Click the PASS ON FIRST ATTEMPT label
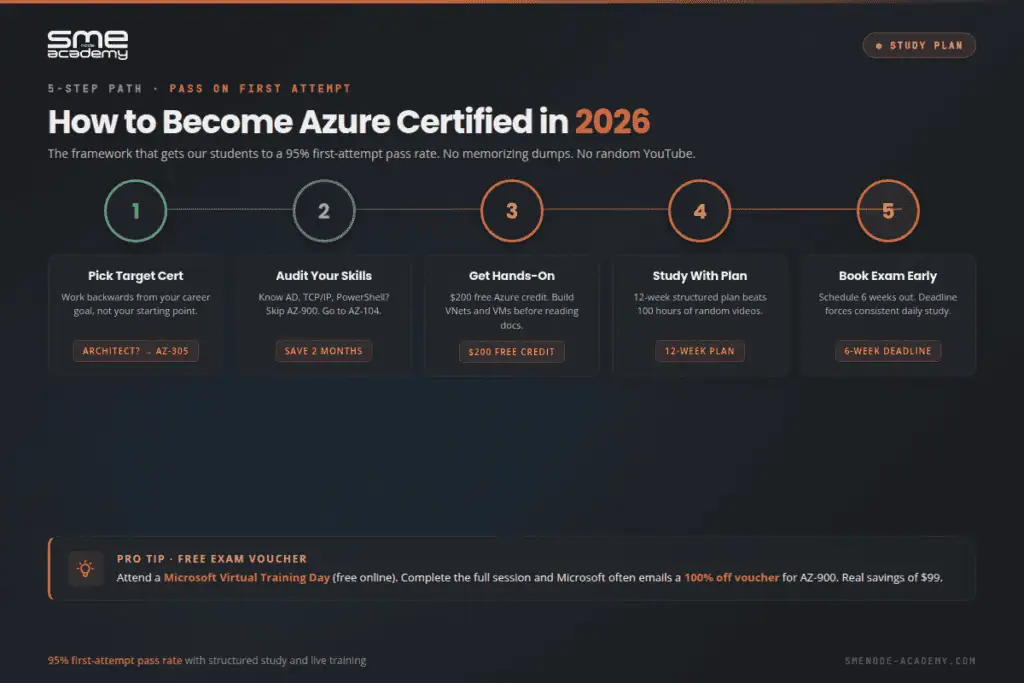The height and width of the screenshot is (683, 1024). (260, 88)
